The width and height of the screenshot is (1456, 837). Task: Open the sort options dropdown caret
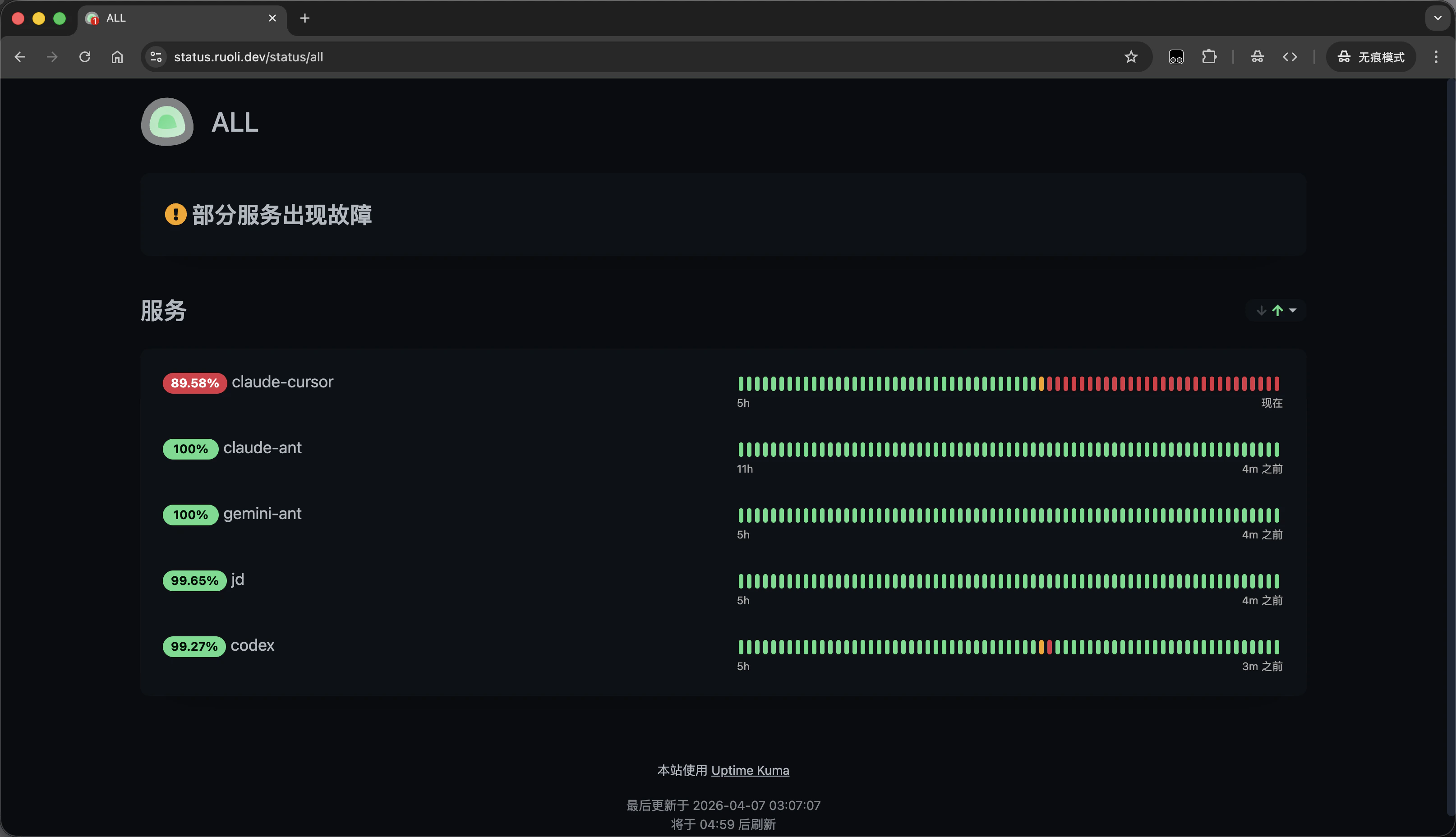pos(1293,310)
